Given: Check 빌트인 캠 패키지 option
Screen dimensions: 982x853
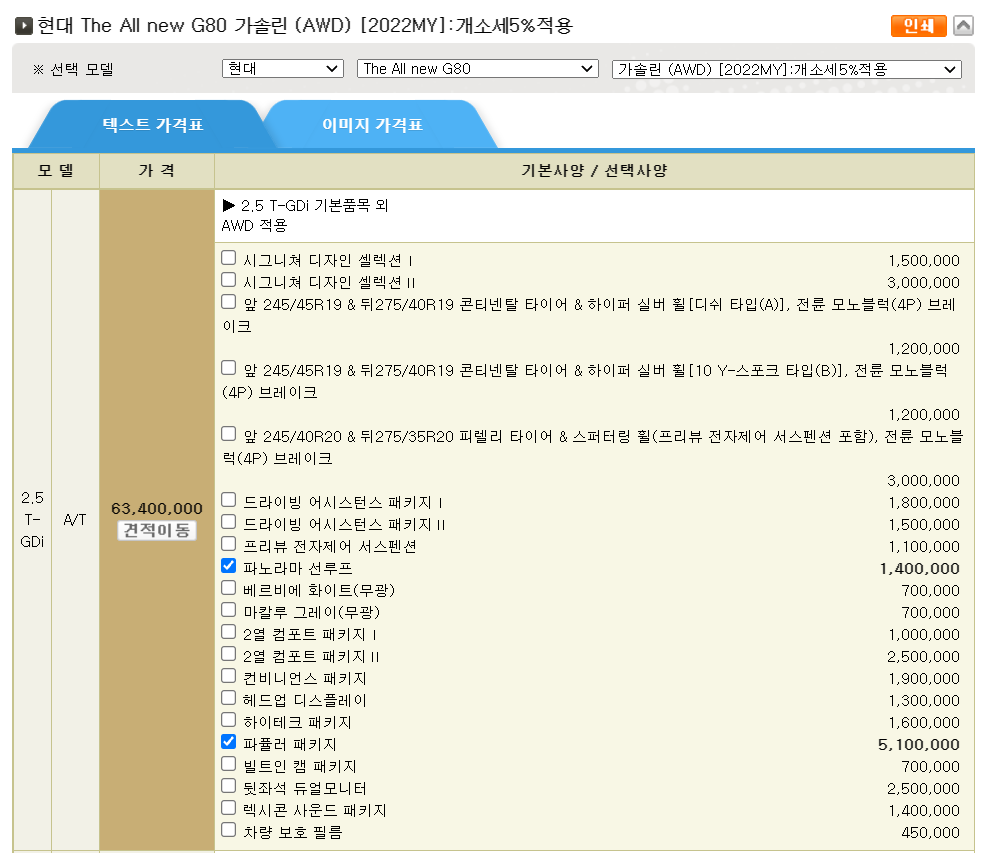Looking at the screenshot, I should [229, 764].
